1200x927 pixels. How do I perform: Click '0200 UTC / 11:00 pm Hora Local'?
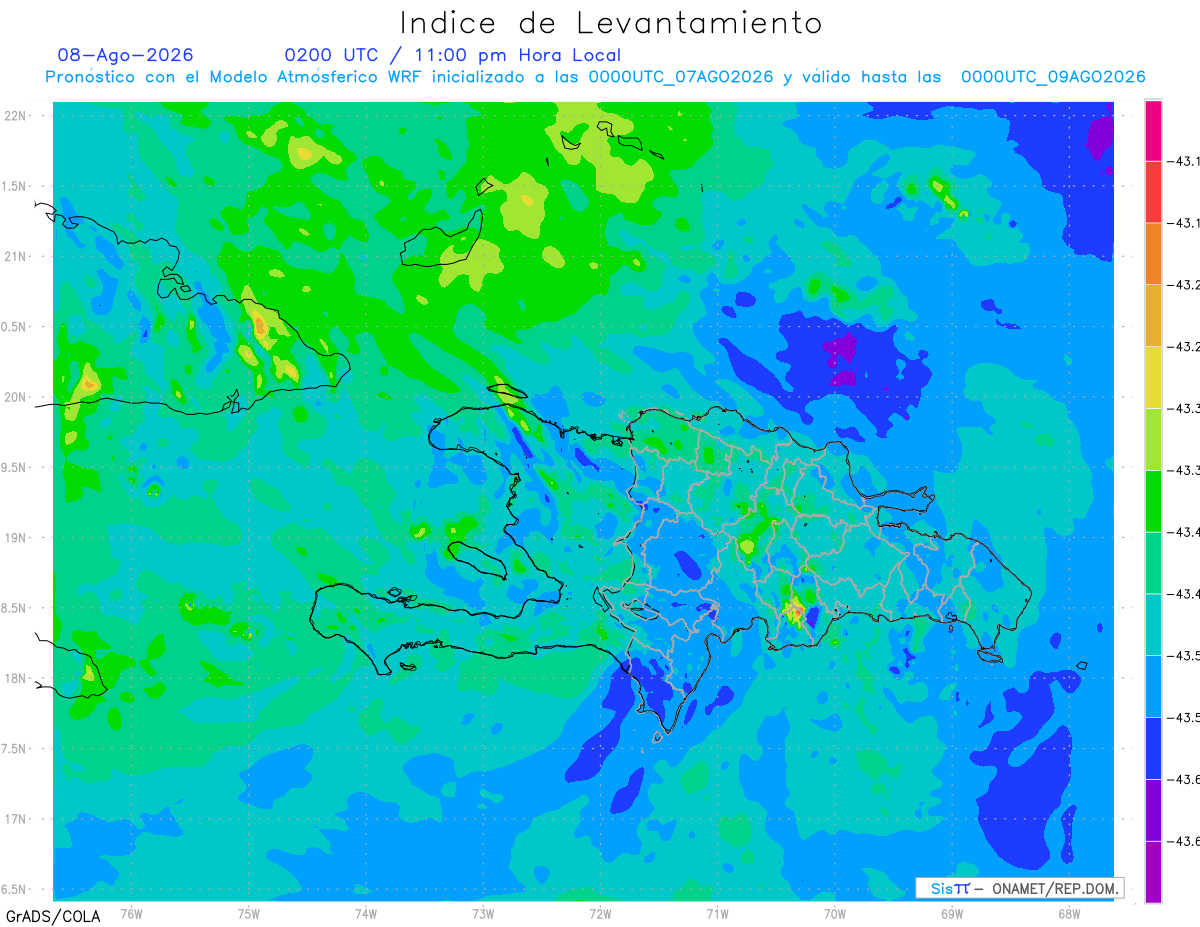(453, 55)
